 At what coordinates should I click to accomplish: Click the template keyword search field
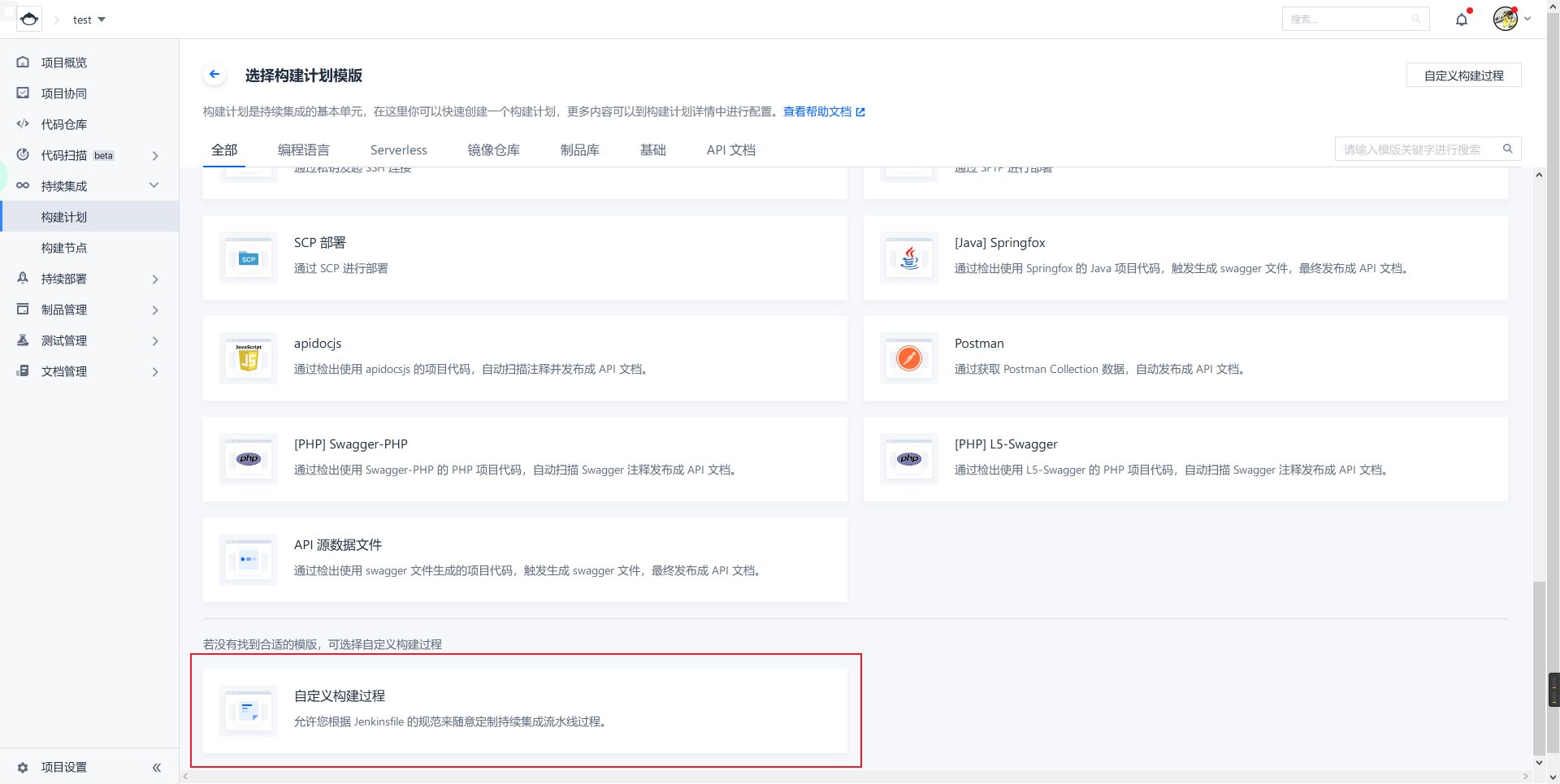coord(1418,149)
